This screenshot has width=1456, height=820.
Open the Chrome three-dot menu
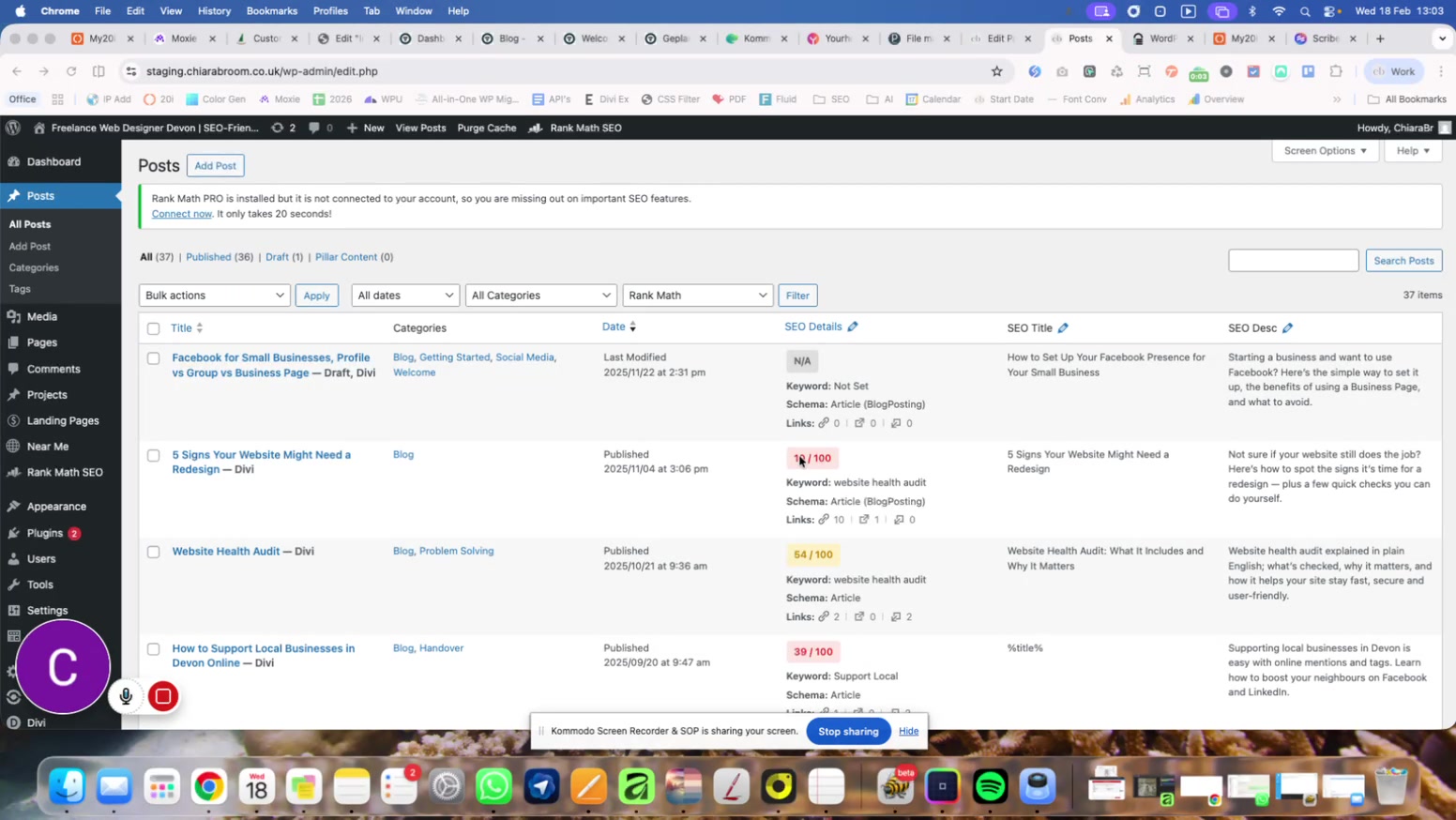1441,71
